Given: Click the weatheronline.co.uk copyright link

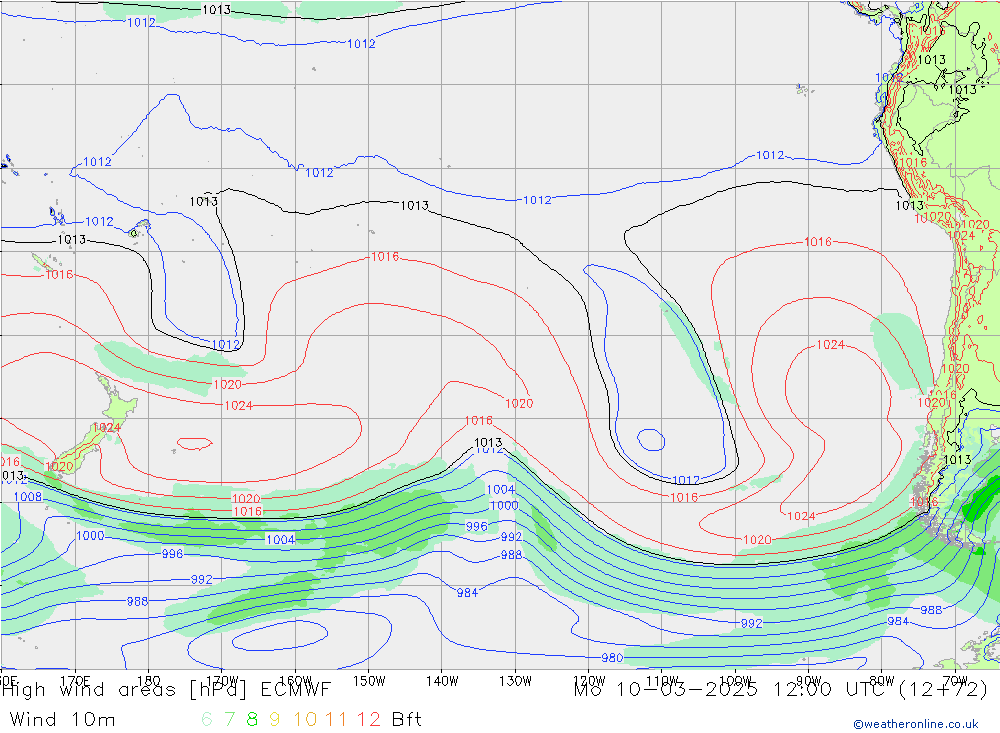Looking at the screenshot, I should (x=916, y=724).
